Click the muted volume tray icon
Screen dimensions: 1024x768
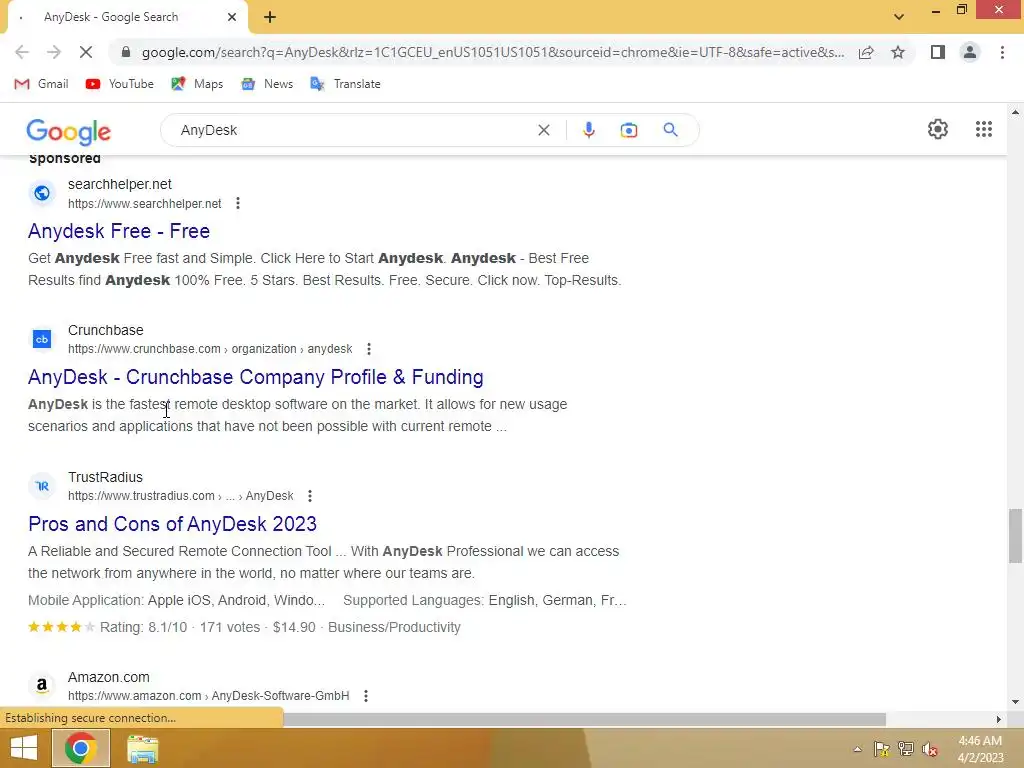(x=930, y=749)
